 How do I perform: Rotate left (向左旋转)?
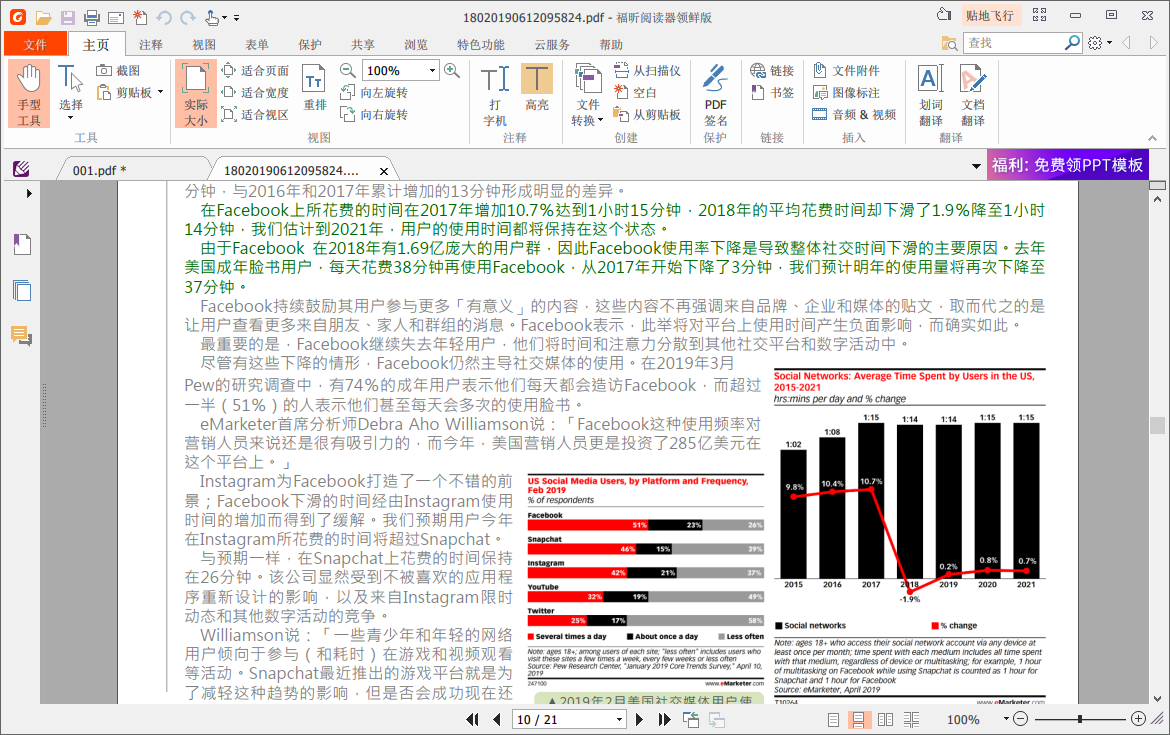374,93
